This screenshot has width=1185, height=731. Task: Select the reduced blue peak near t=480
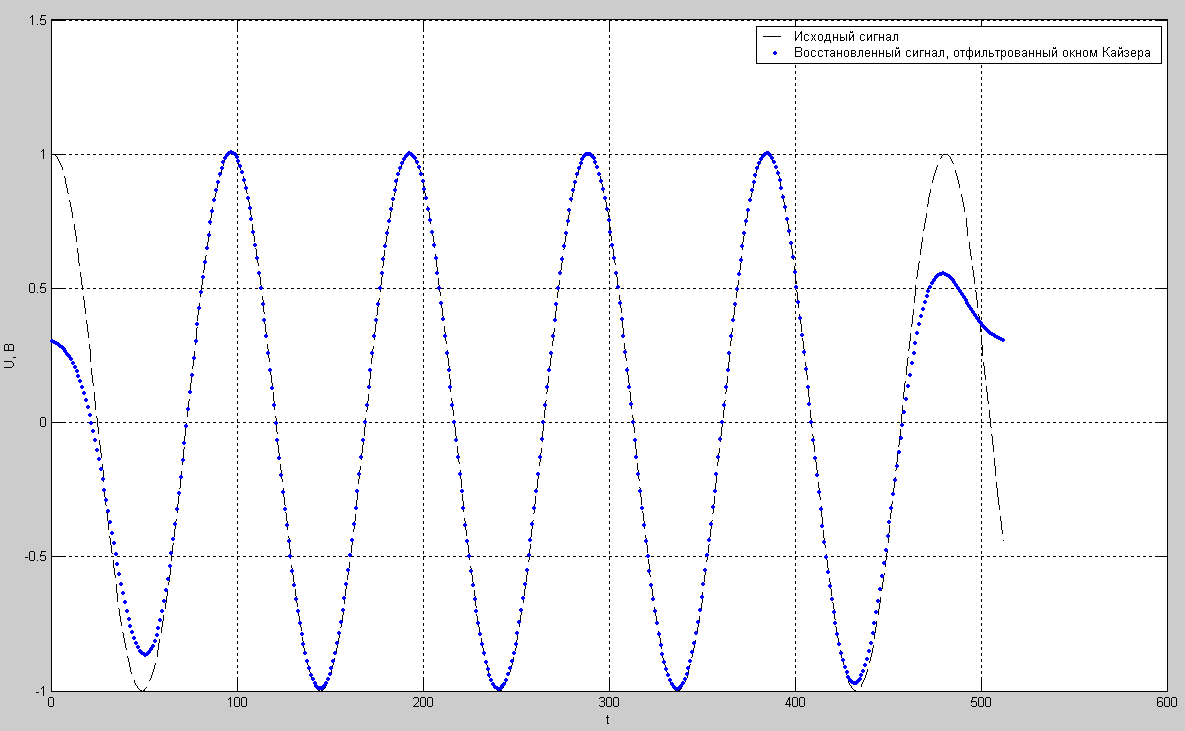point(942,273)
